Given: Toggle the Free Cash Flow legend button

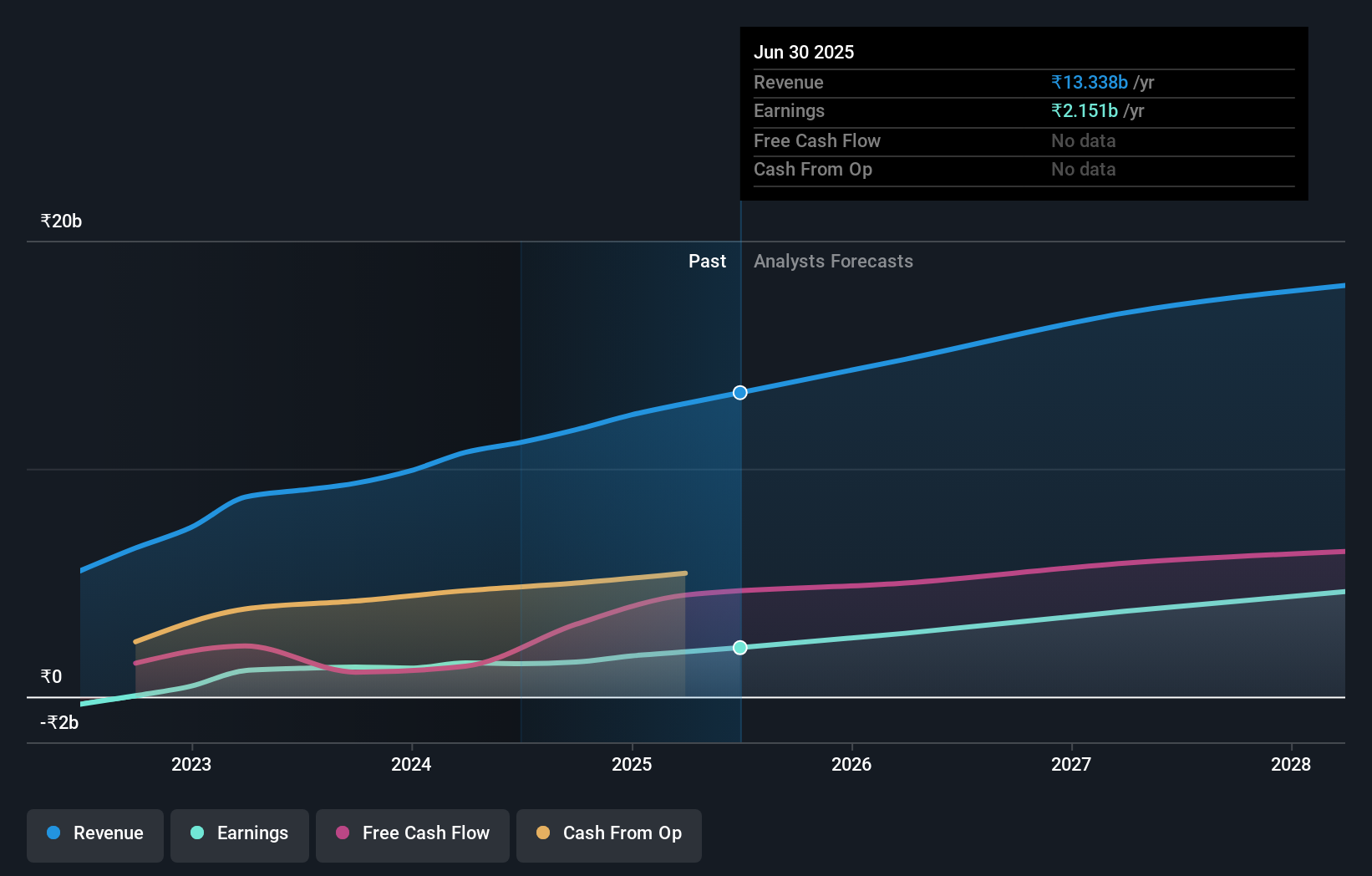Looking at the screenshot, I should (x=413, y=835).
